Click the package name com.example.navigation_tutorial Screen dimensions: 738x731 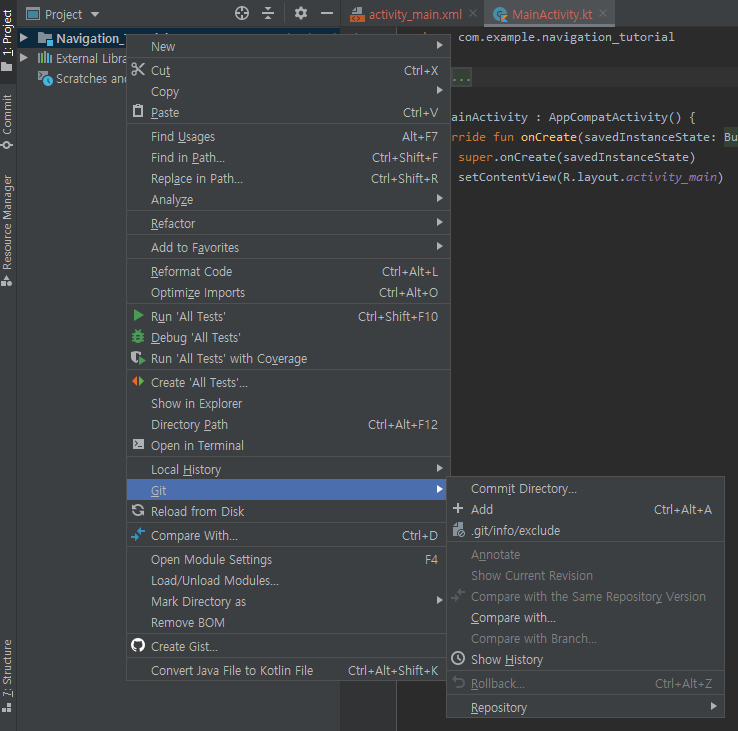tap(566, 37)
